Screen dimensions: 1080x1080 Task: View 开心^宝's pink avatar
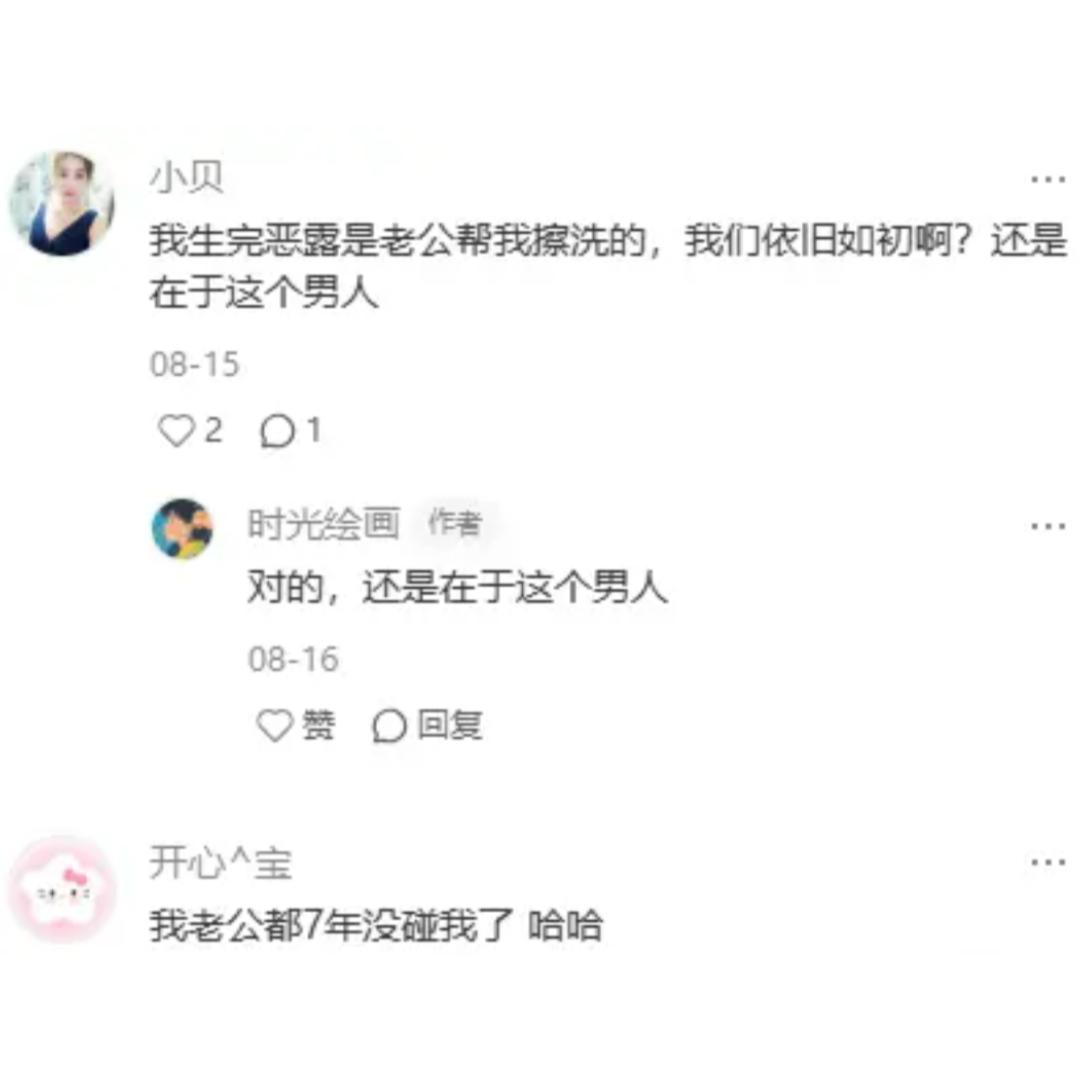pos(63,889)
